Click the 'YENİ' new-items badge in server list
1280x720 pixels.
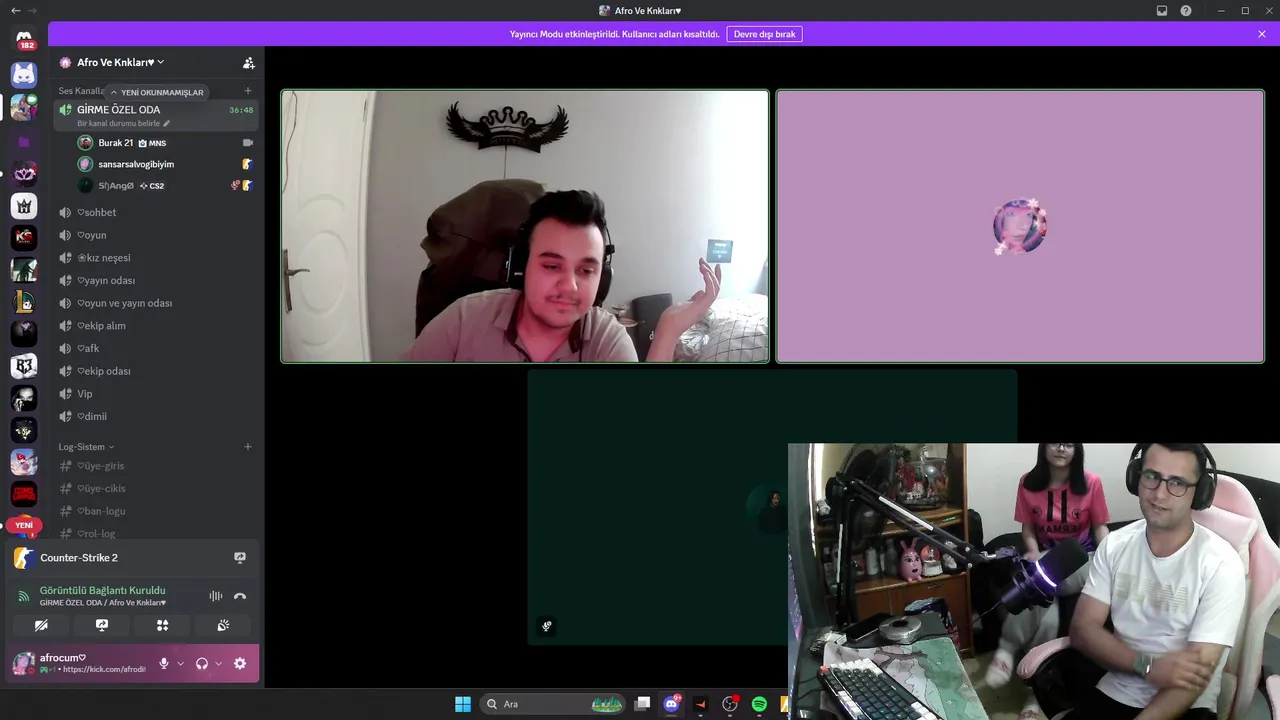click(24, 525)
